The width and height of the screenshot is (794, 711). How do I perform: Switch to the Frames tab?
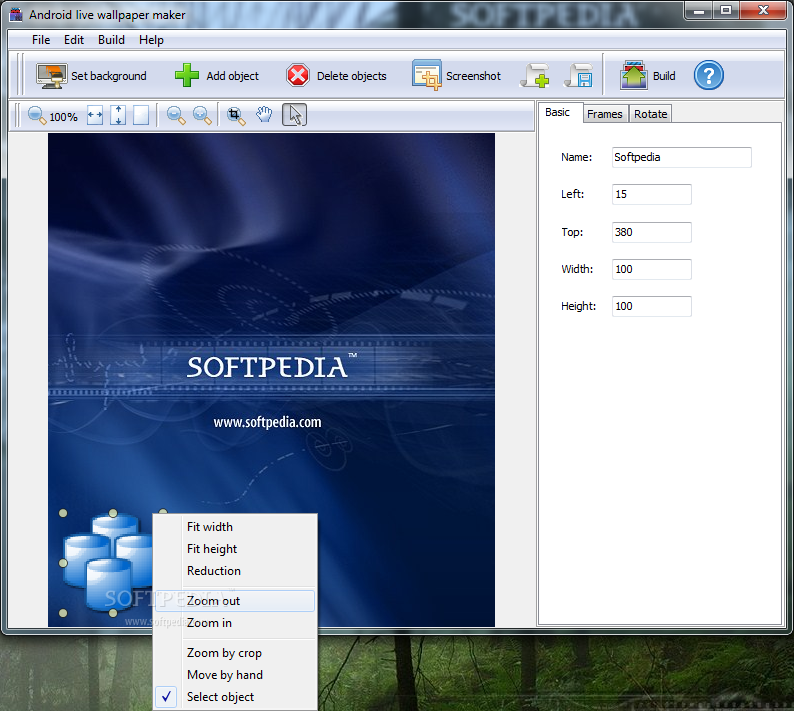click(605, 114)
